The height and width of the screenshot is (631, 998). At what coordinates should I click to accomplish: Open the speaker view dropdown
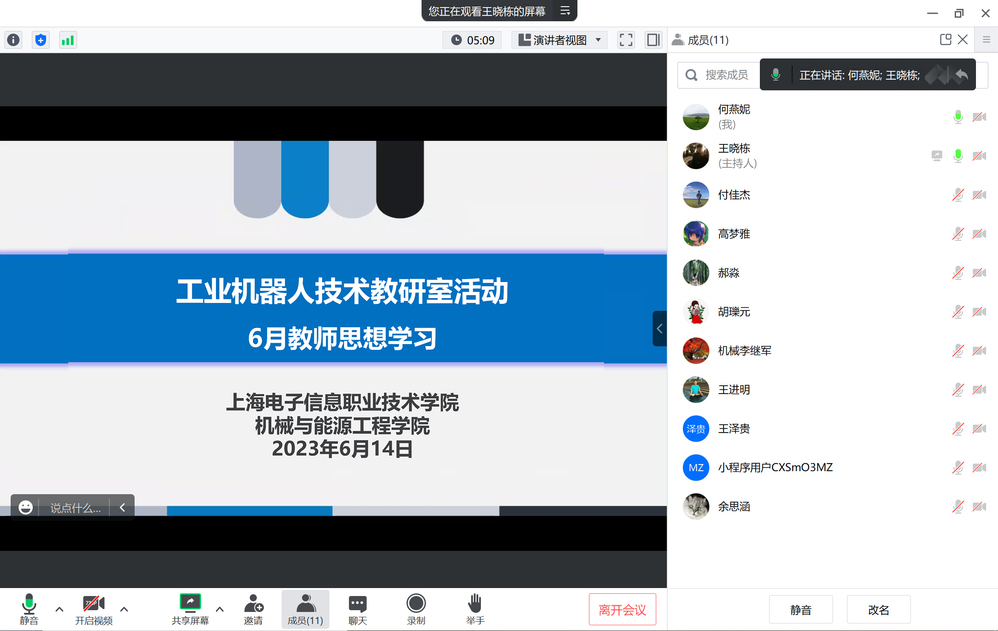560,40
